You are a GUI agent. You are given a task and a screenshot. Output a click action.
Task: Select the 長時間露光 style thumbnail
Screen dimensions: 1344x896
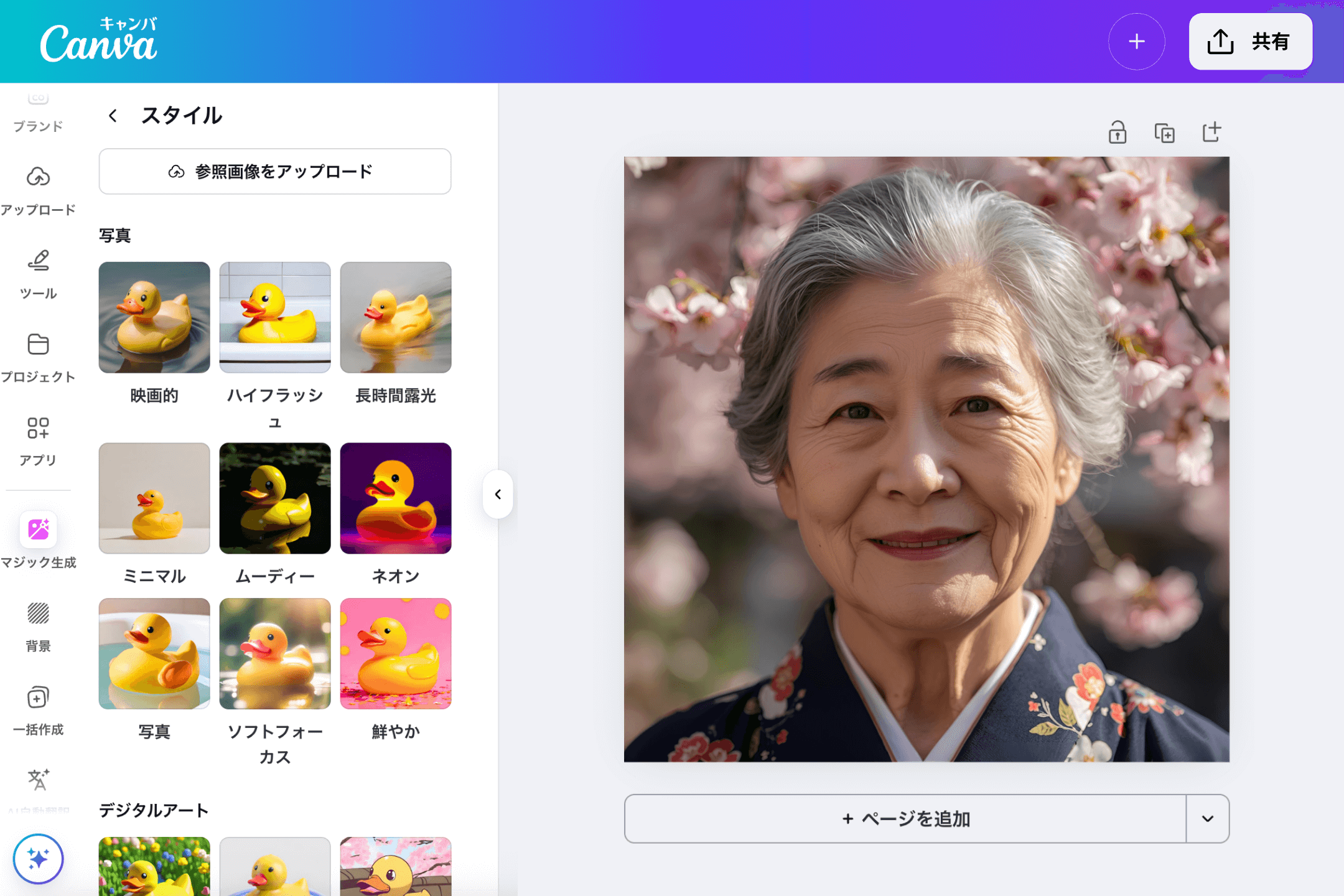(396, 317)
